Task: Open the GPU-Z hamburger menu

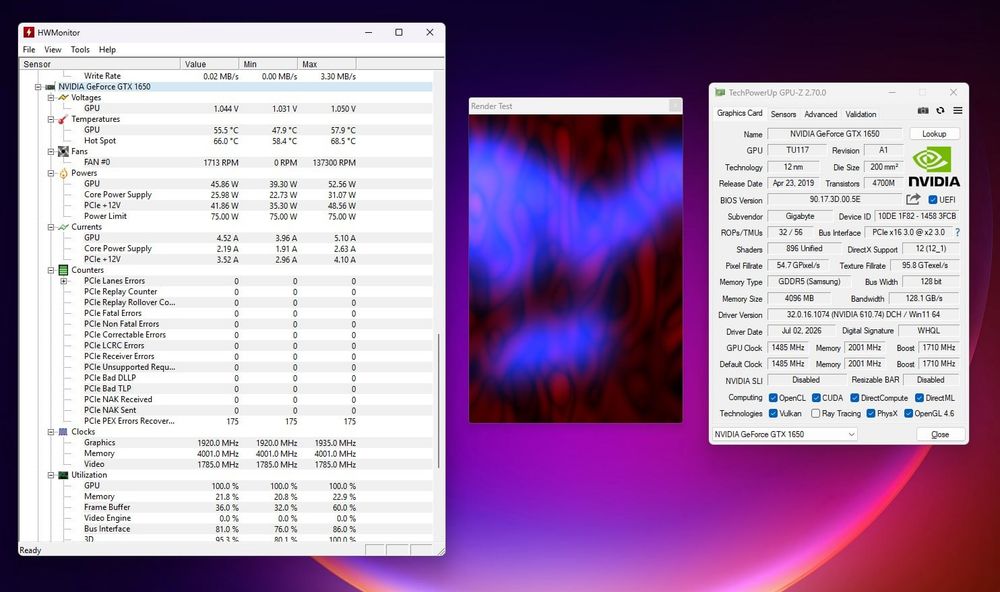Action: click(x=958, y=110)
